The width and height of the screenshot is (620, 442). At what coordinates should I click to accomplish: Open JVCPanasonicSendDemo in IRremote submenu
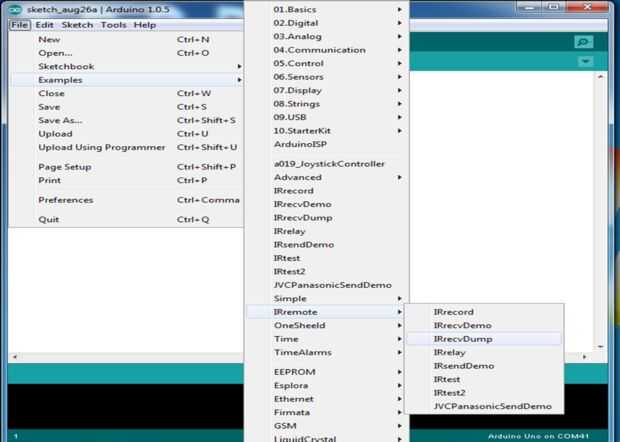pyautogui.click(x=484, y=406)
